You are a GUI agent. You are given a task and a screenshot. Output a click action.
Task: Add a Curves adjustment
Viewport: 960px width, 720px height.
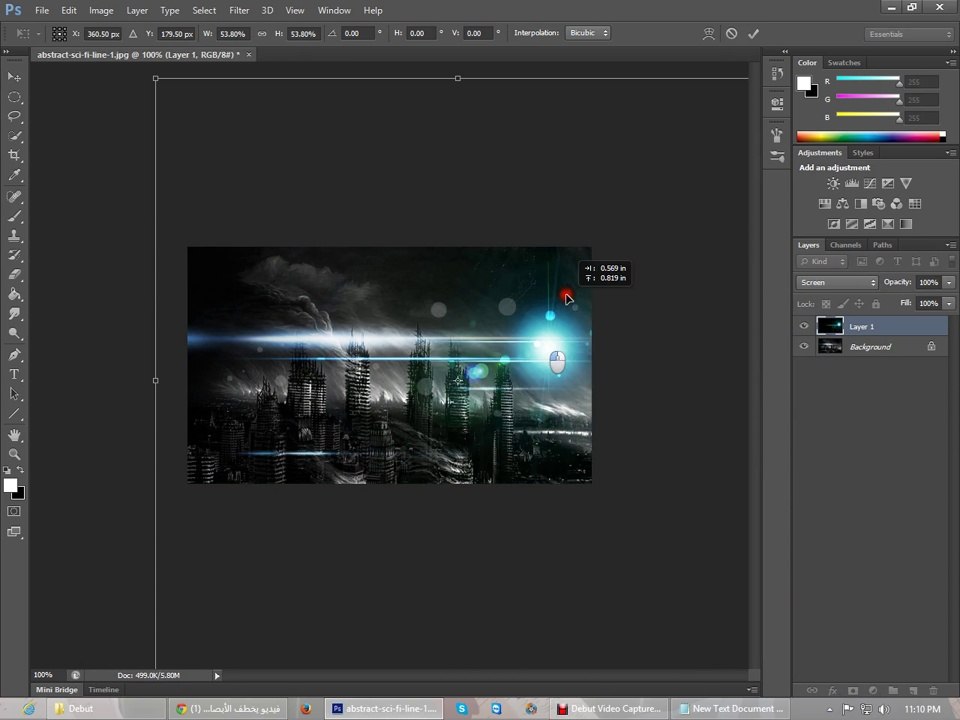click(x=869, y=183)
